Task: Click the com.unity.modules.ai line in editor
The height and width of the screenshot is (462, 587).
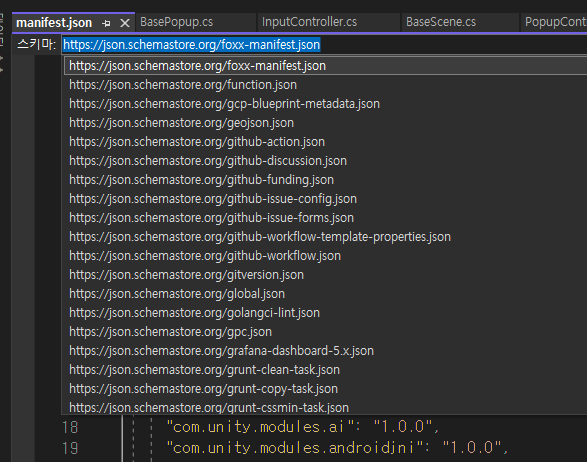Action: pyautogui.click(x=302, y=427)
